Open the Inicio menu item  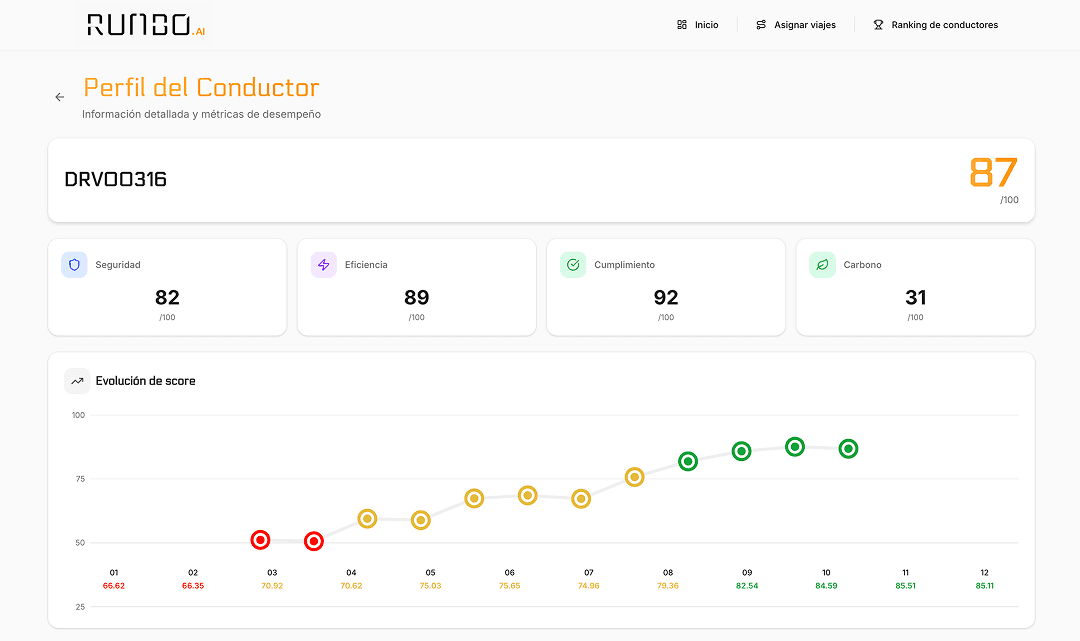(698, 25)
